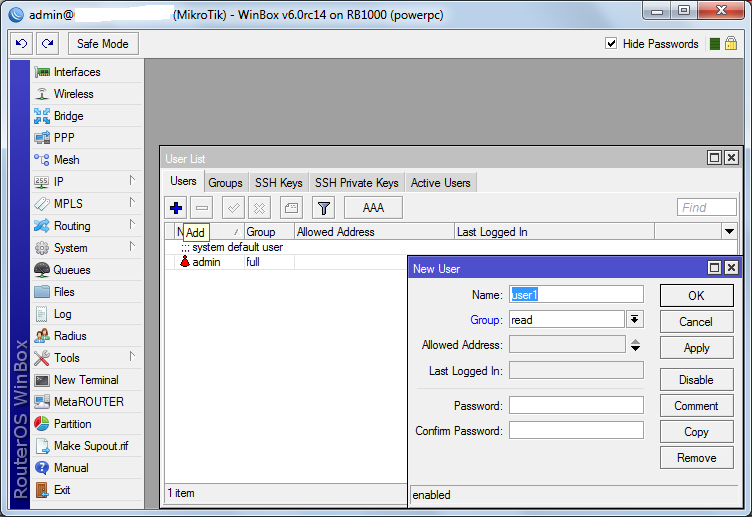The height and width of the screenshot is (518, 752).
Task: Expand the Routing submenu
Action: 132,224
